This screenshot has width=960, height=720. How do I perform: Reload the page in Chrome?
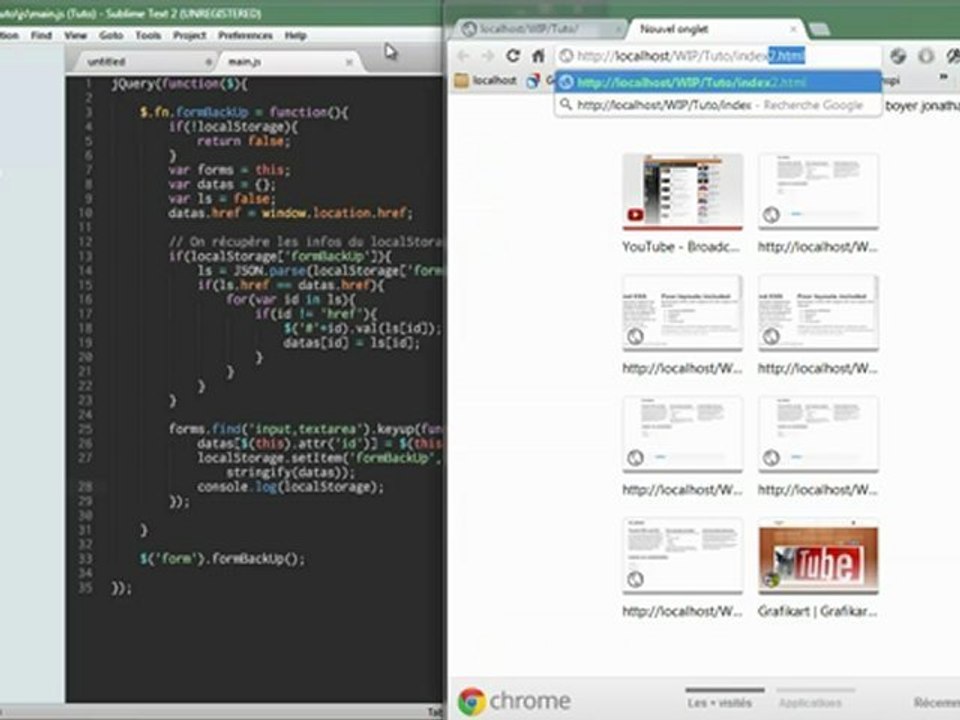click(x=513, y=56)
